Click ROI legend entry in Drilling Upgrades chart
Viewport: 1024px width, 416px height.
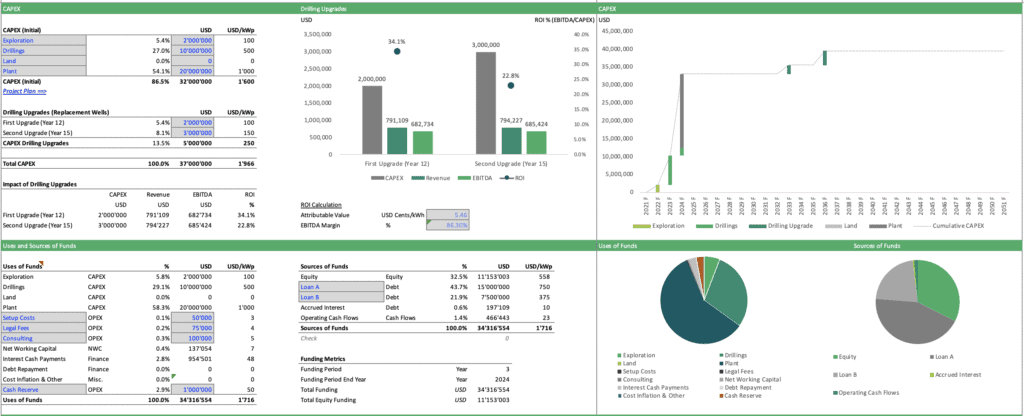click(513, 178)
